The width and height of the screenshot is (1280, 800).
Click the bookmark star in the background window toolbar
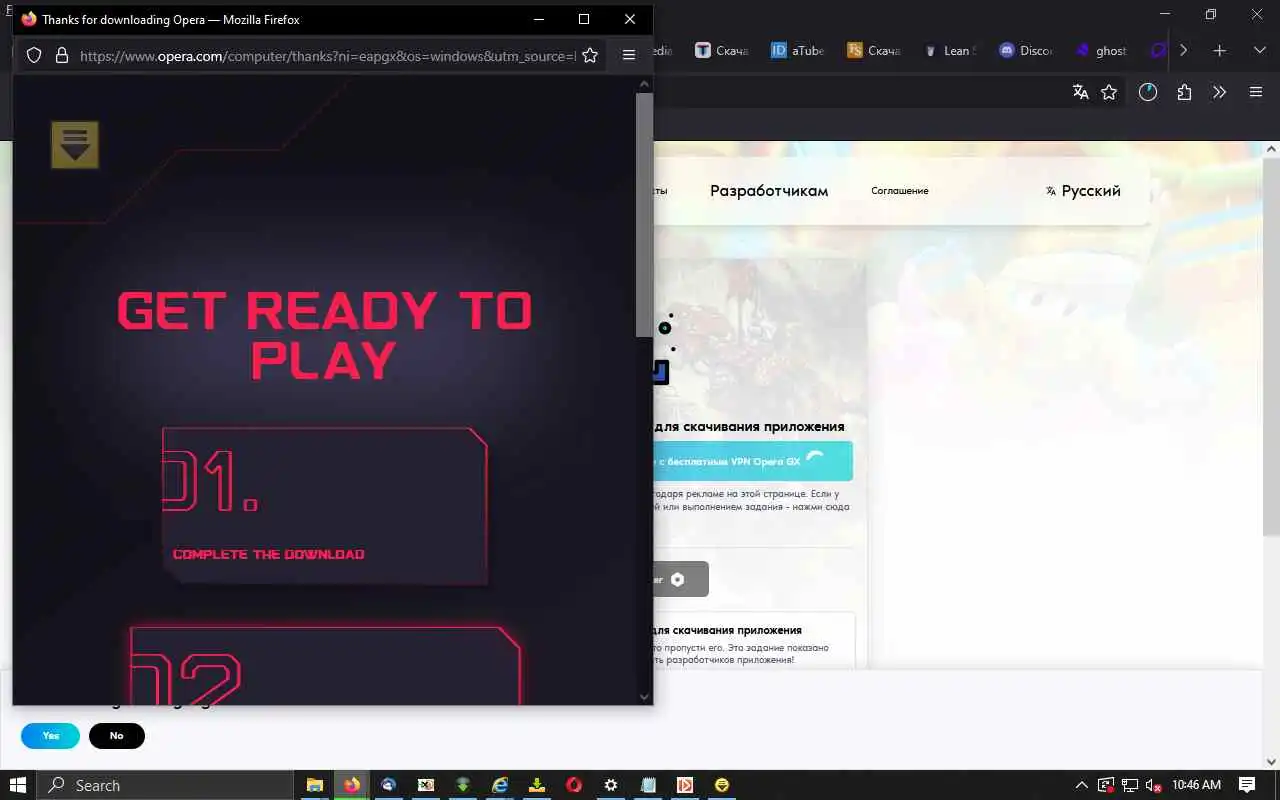pyautogui.click(x=1109, y=92)
